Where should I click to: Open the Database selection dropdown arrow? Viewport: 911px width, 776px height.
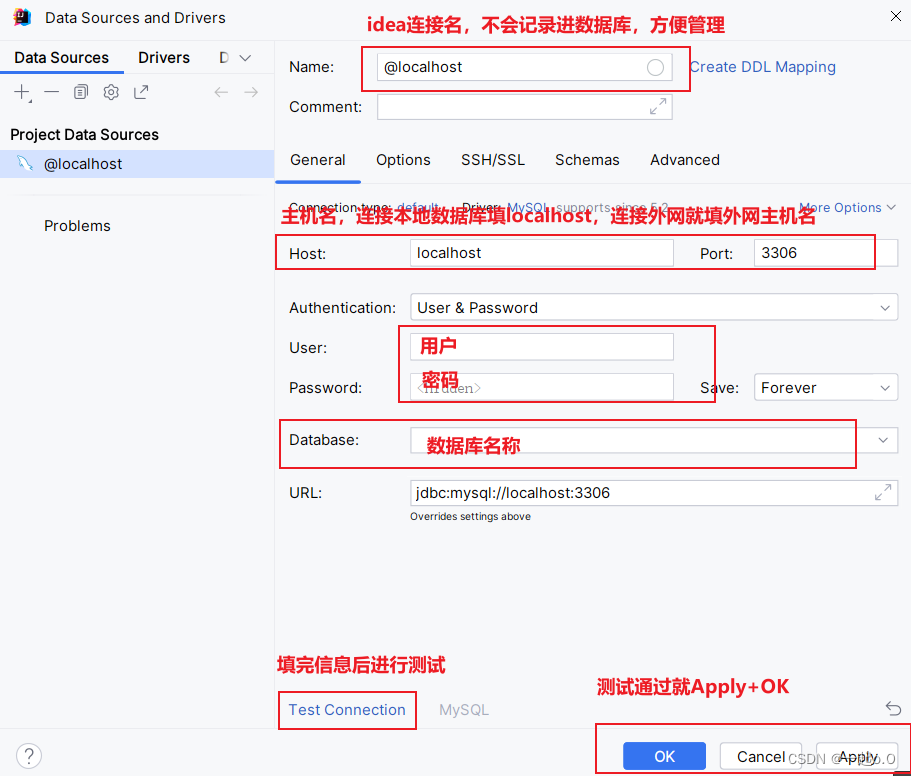point(884,440)
